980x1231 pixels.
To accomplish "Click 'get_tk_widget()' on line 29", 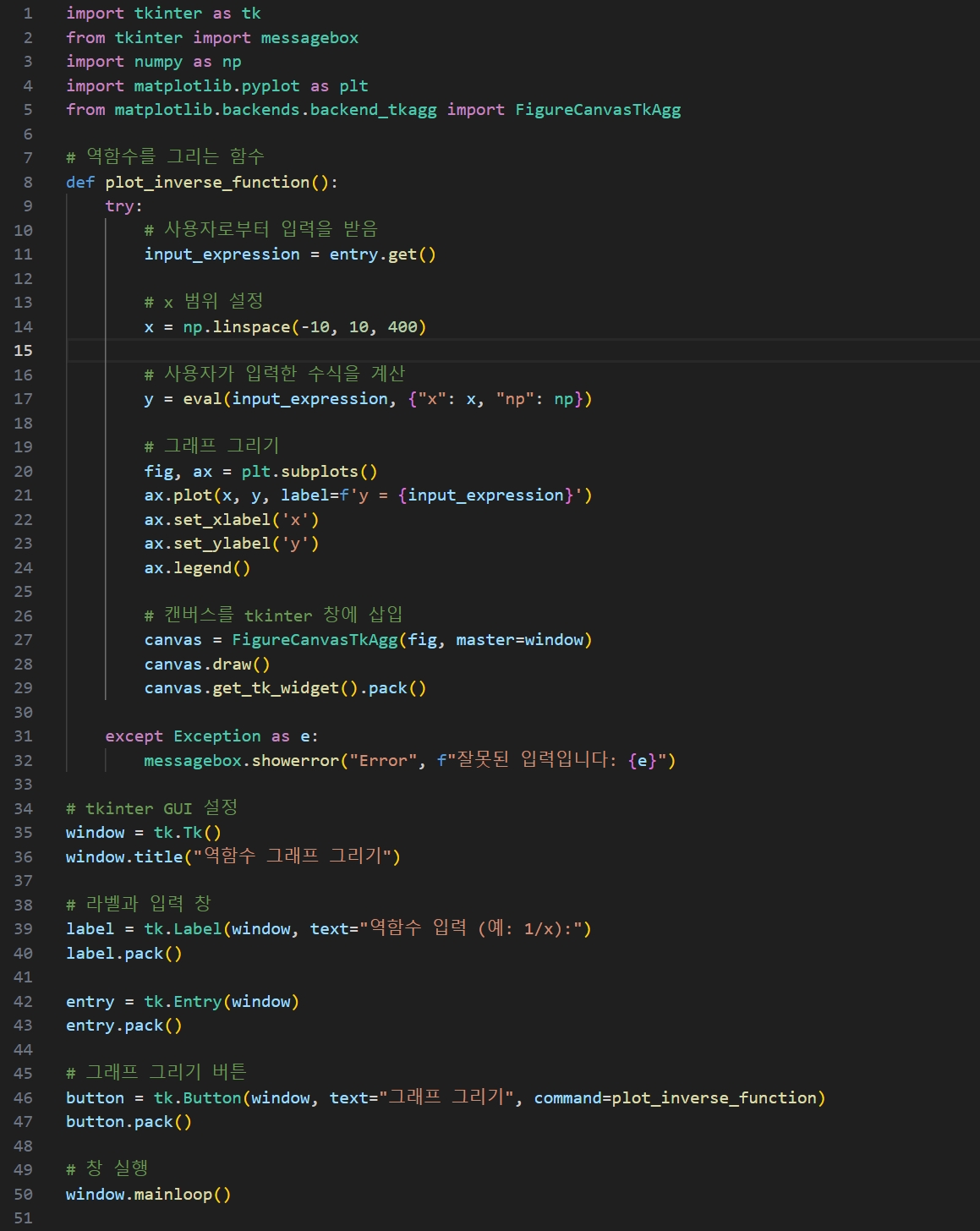I will point(286,688).
